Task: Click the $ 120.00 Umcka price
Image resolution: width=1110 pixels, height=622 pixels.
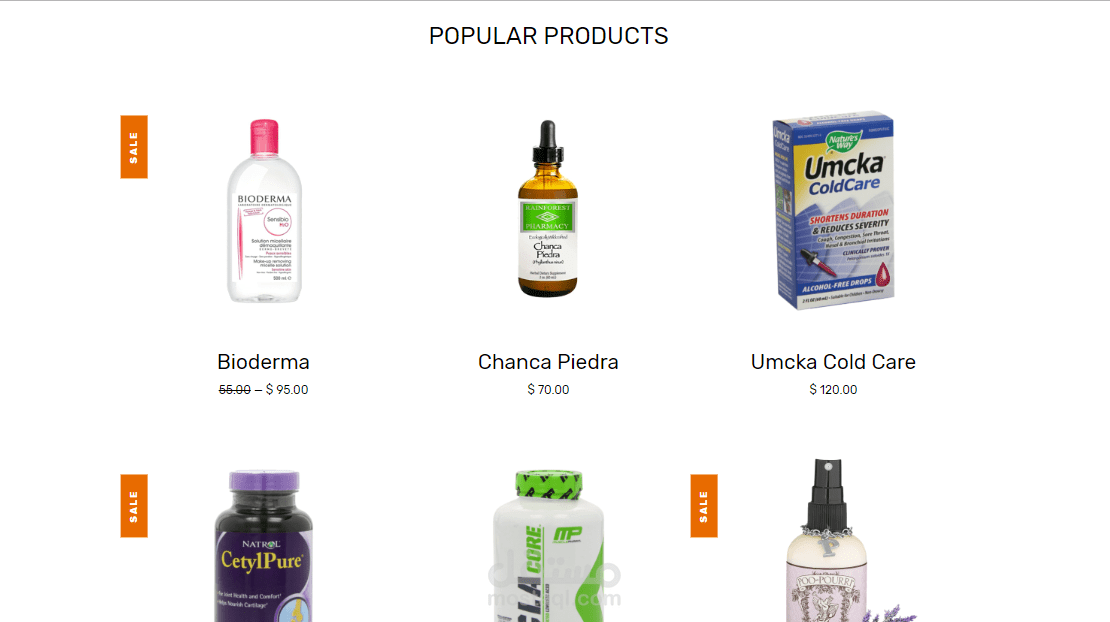Action: (833, 390)
